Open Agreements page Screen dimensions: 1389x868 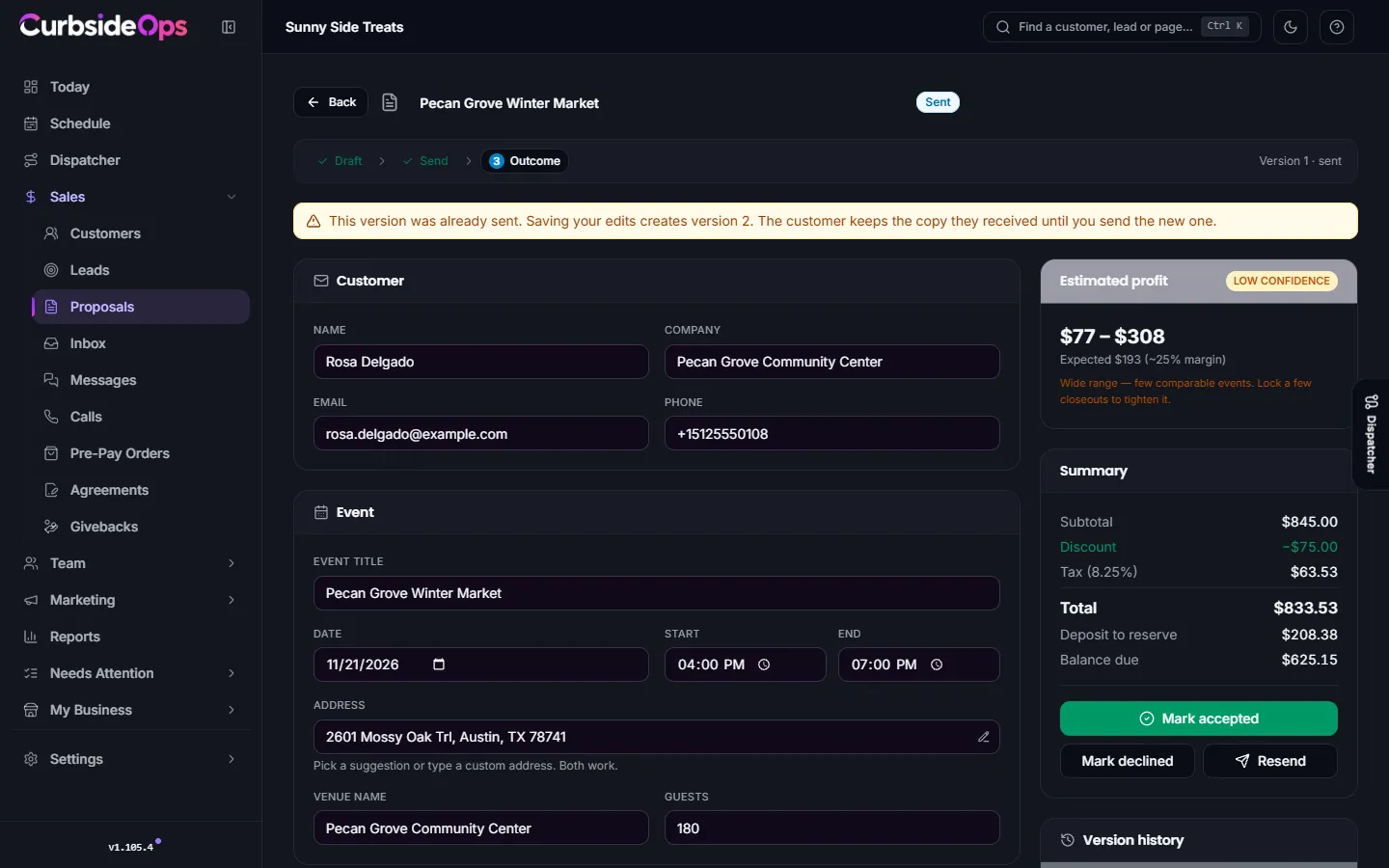point(141,490)
